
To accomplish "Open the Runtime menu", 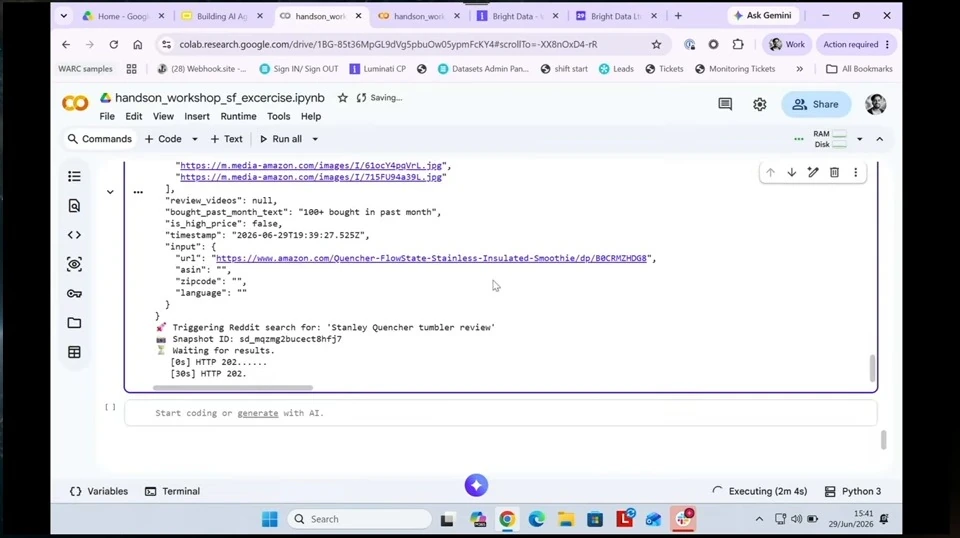I will click(238, 116).
